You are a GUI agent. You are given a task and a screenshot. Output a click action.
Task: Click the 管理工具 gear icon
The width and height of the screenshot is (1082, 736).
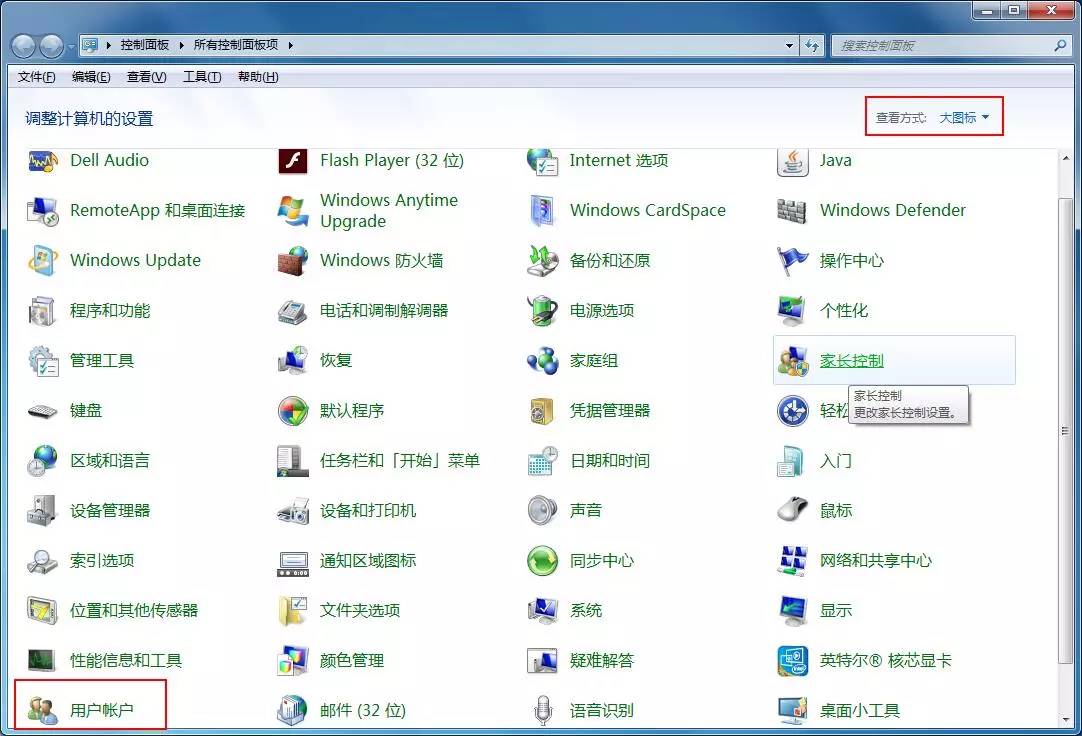point(42,361)
